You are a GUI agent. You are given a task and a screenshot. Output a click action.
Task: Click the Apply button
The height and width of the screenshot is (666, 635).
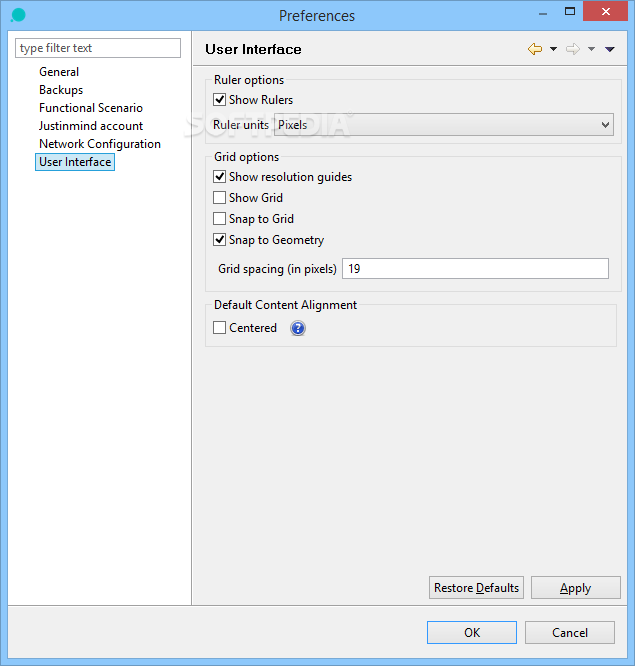click(576, 587)
